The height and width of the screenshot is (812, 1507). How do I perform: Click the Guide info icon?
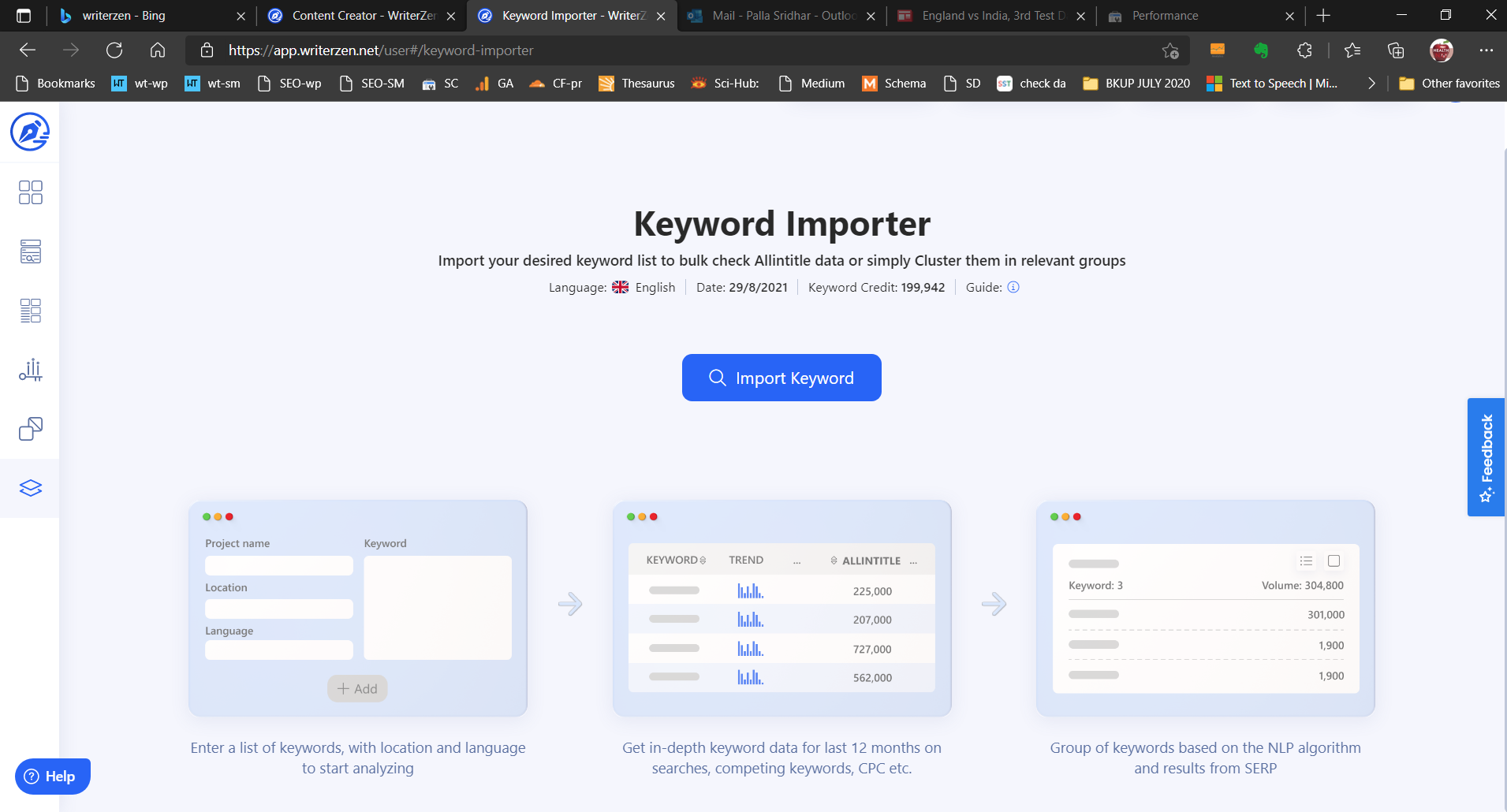pyautogui.click(x=1013, y=287)
